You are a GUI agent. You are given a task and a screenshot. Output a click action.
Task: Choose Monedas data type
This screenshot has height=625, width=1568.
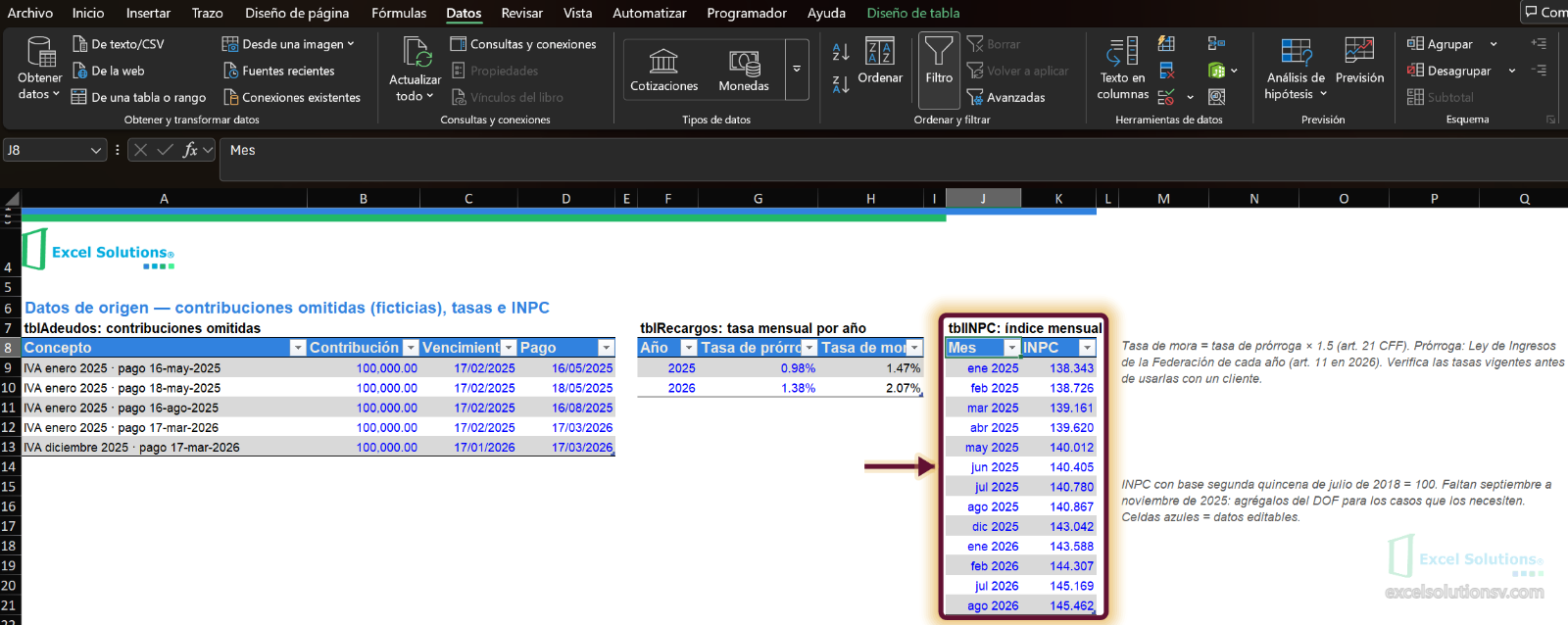coord(744,70)
